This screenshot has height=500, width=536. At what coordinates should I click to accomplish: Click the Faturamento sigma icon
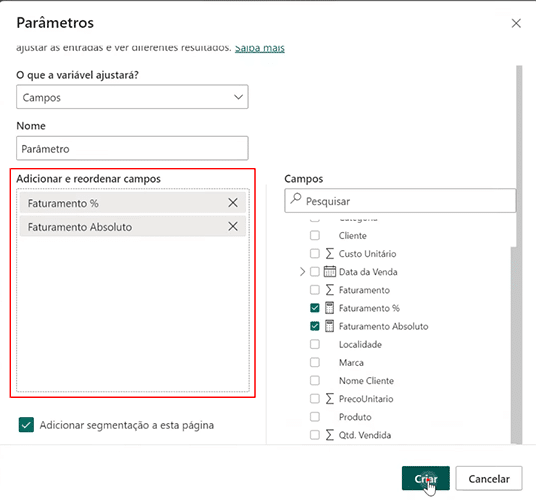[330, 290]
